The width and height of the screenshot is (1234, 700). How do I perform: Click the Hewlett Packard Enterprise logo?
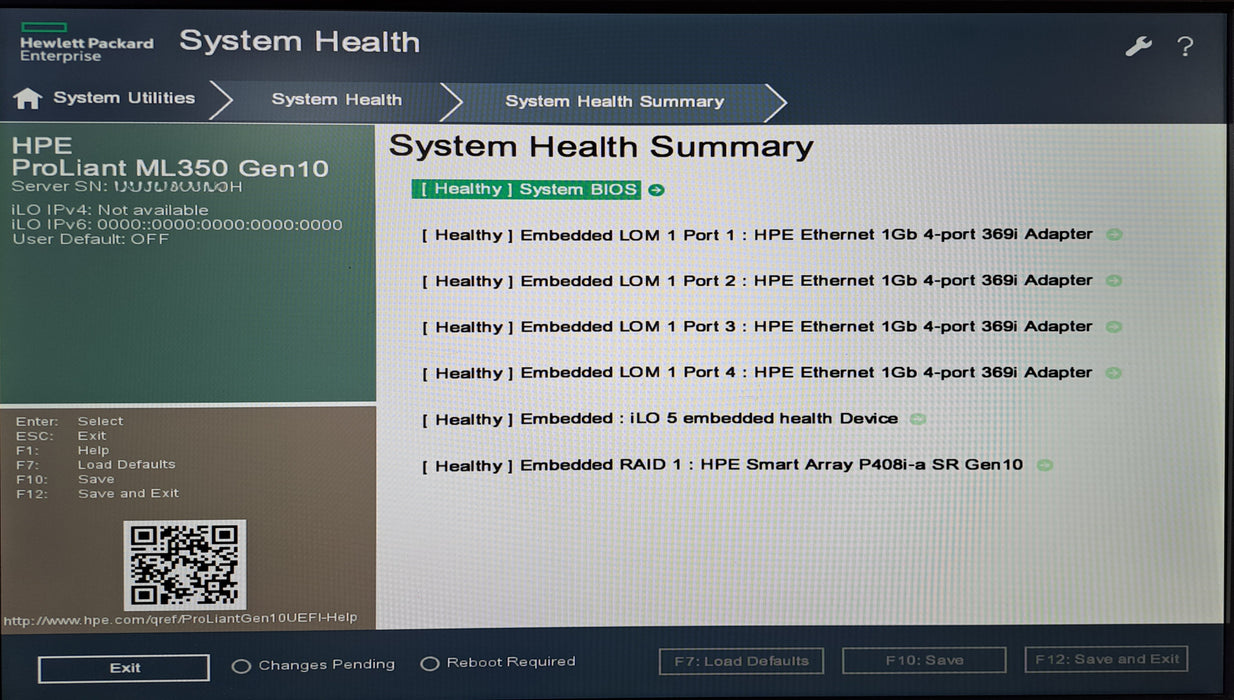86,43
